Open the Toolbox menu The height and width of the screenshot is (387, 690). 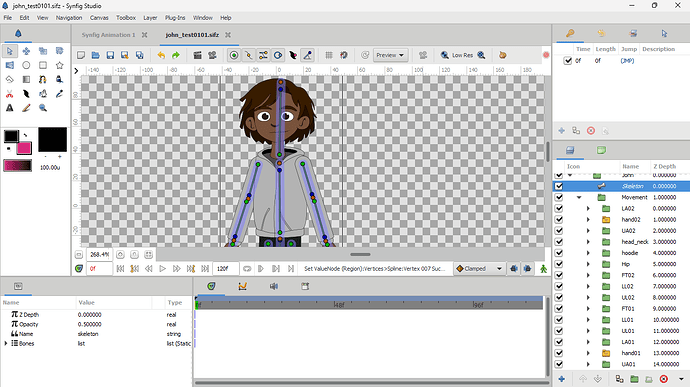(x=126, y=18)
